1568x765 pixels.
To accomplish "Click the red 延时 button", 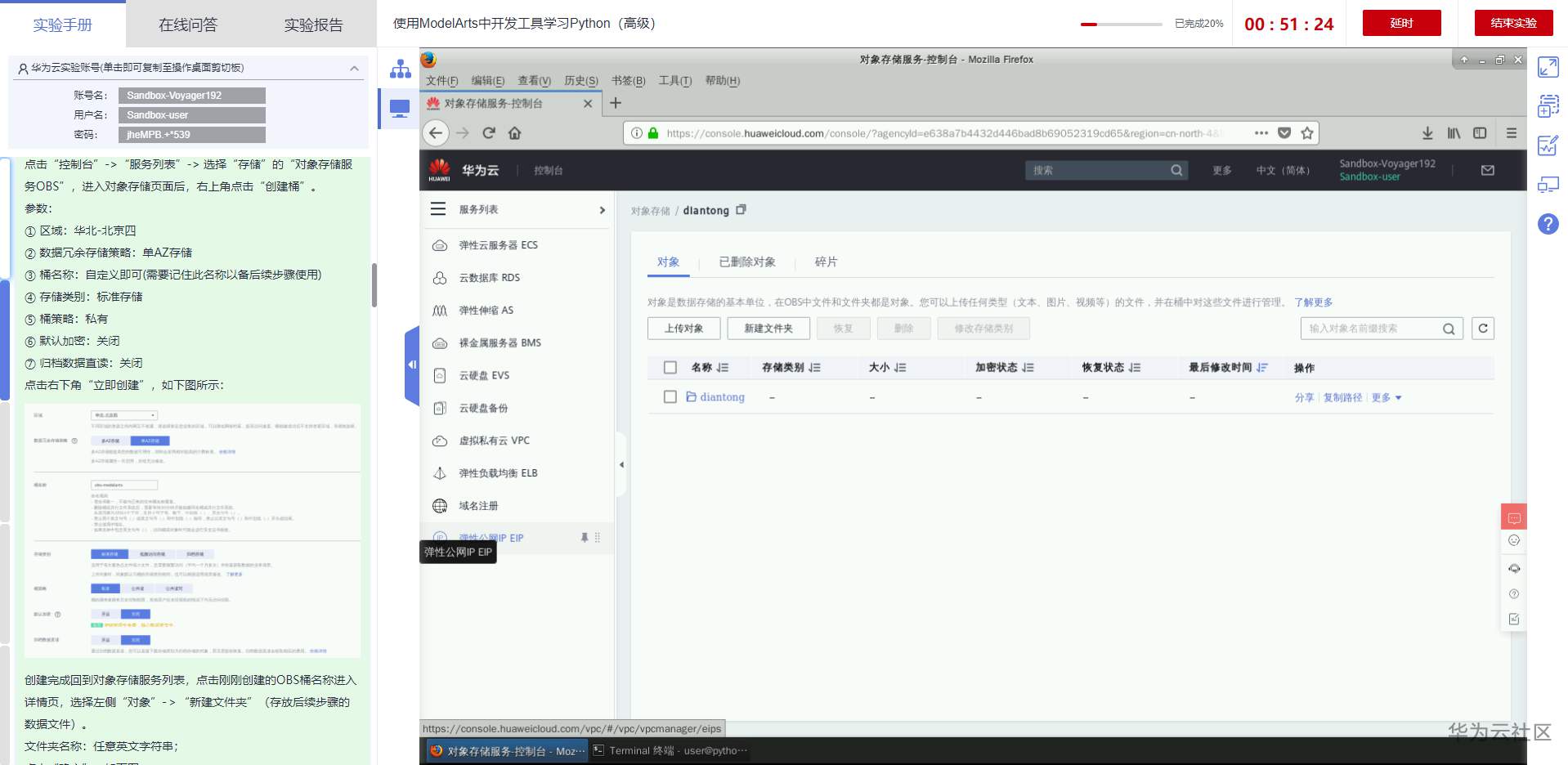I will [1401, 23].
